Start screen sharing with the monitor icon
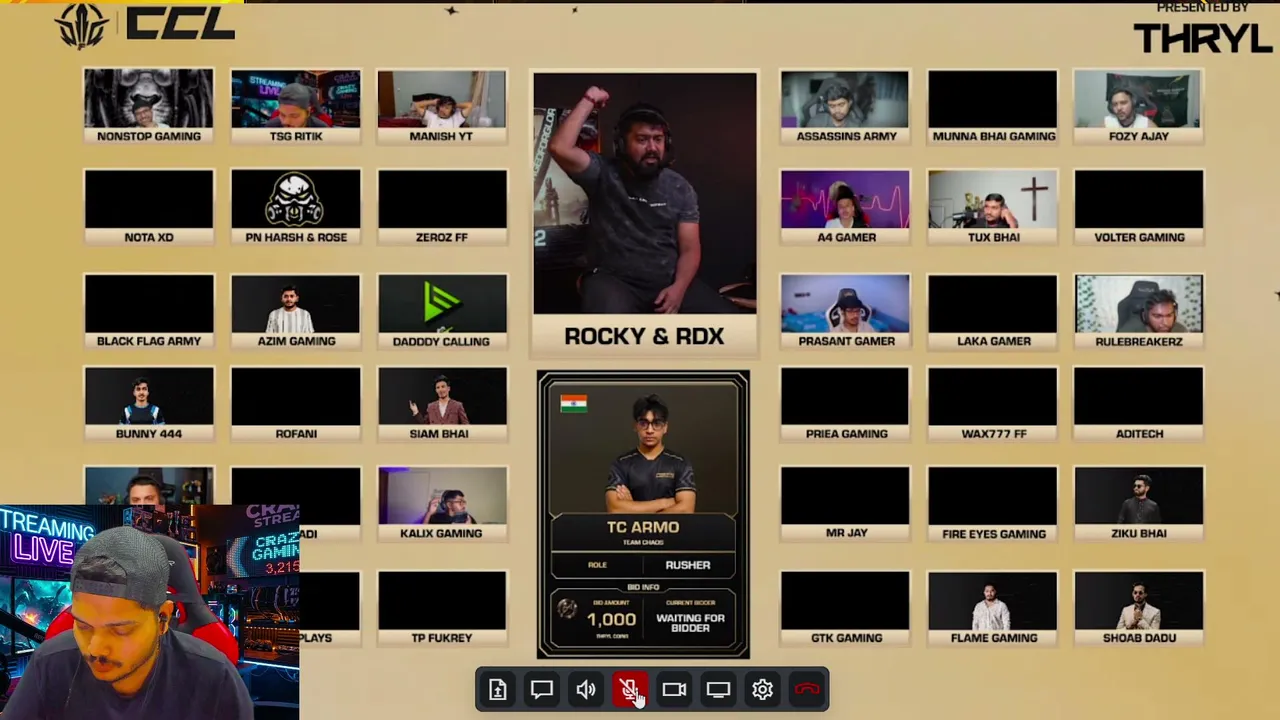 [x=718, y=689]
